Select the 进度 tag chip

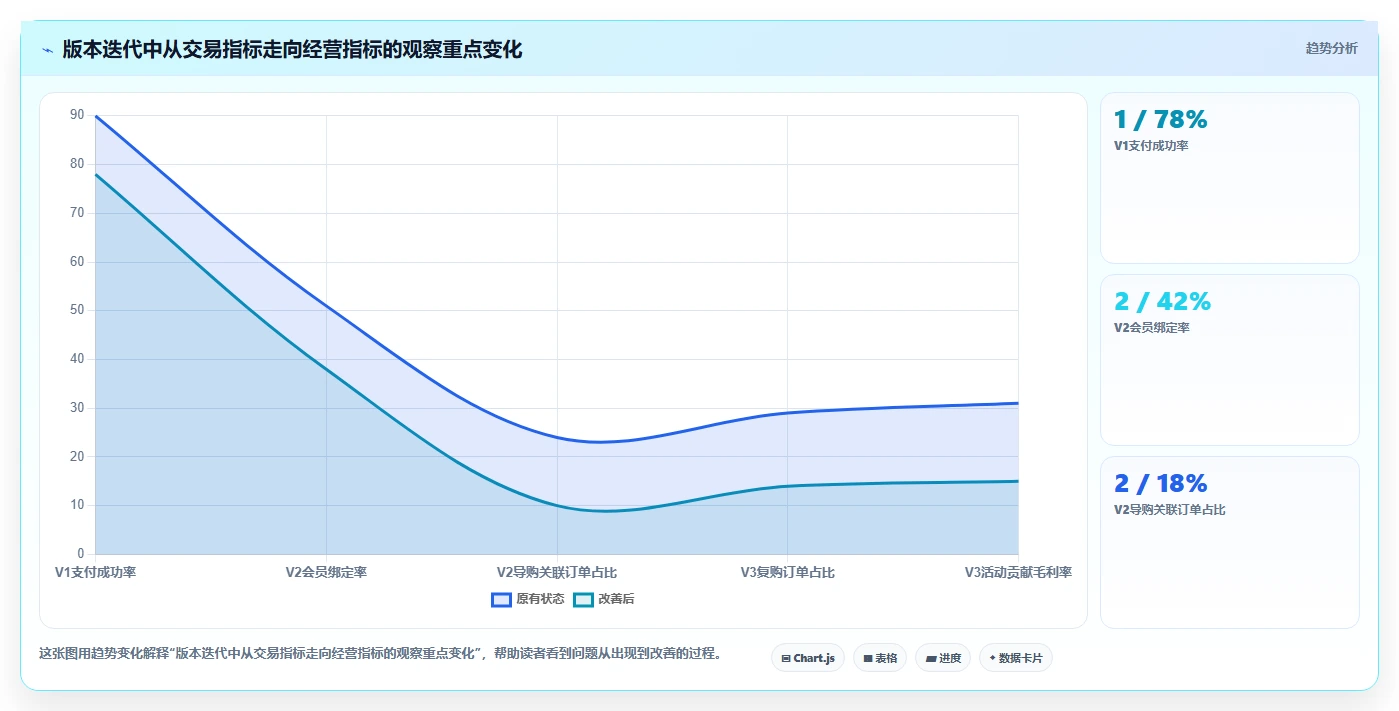coord(943,658)
